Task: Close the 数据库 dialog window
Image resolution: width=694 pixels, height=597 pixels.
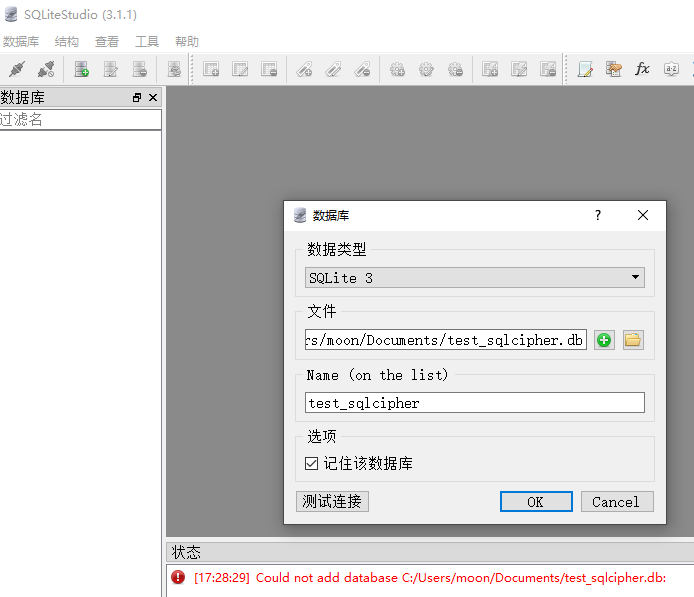Action: (x=643, y=215)
